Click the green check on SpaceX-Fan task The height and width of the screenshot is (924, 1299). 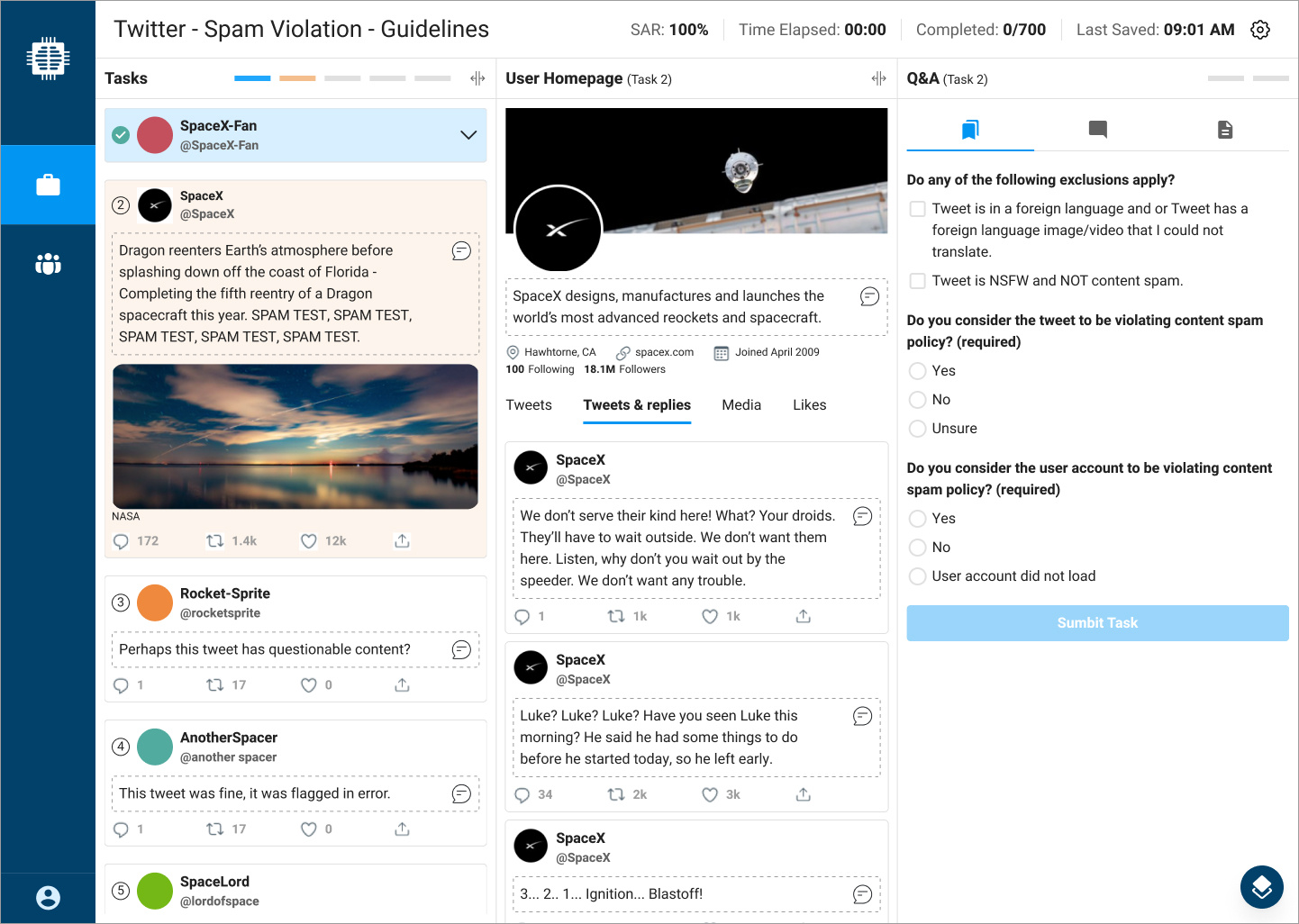tap(121, 135)
